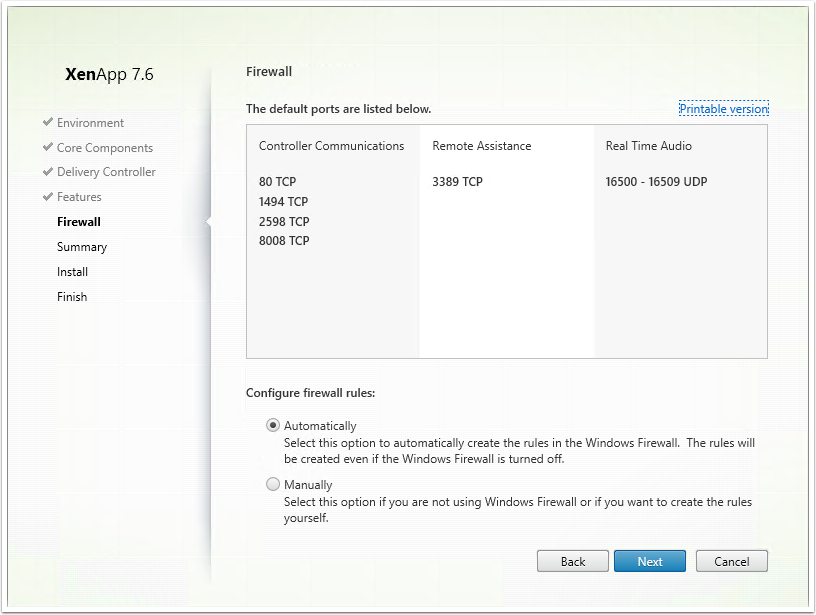This screenshot has height=615, width=816.
Task: Click the 80 TCP port entry
Action: pyautogui.click(x=277, y=182)
